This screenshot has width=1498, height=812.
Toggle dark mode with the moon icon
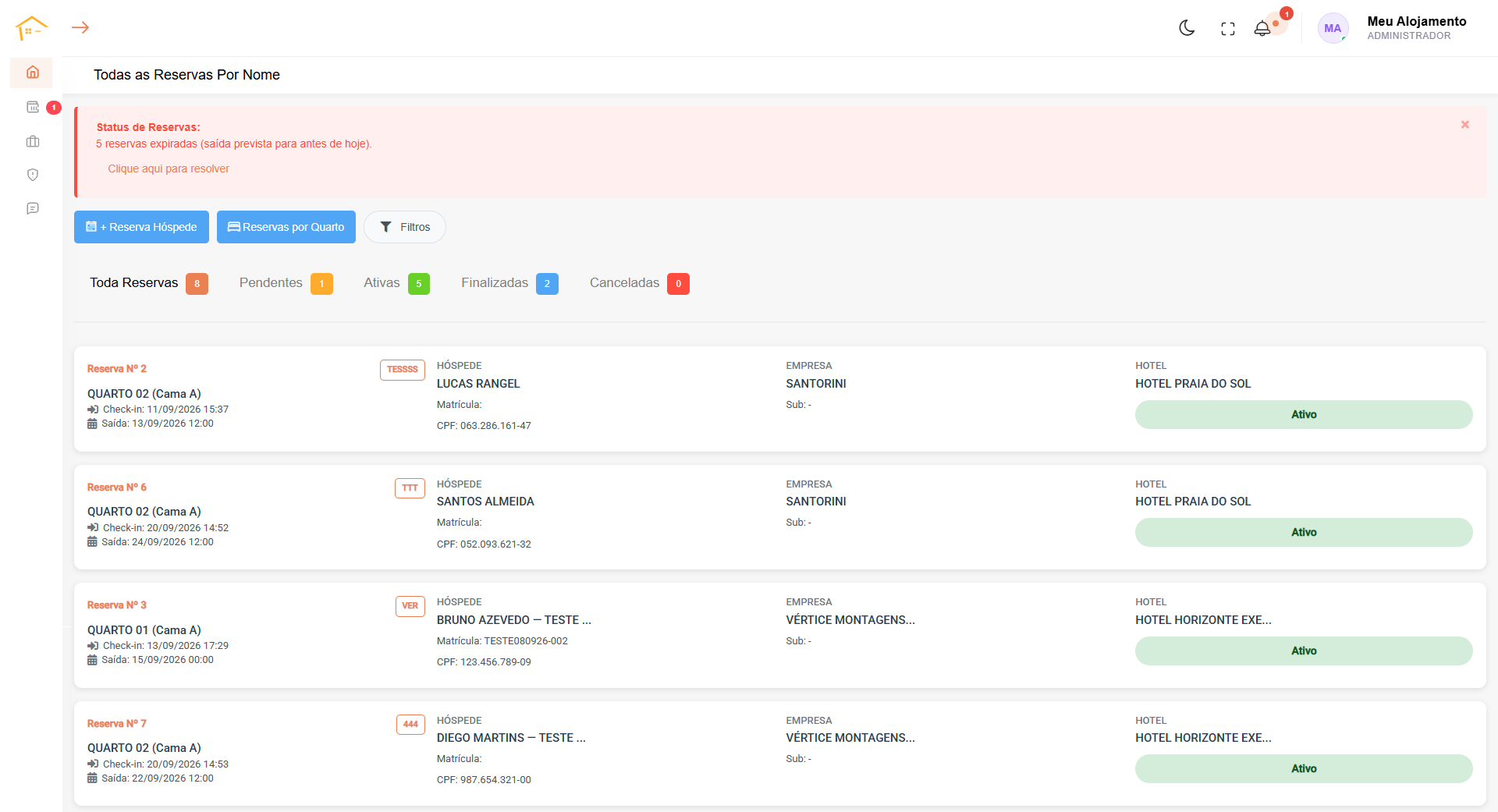tap(1187, 28)
